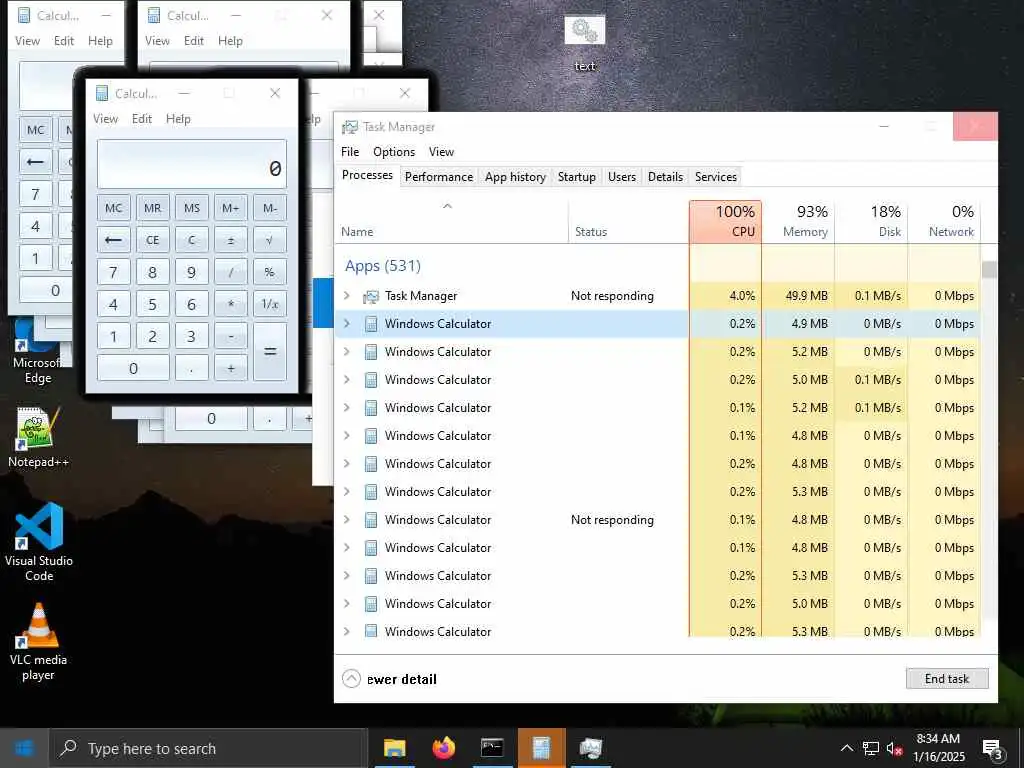Click the taskbar search box
Screen dimensions: 1024x768
click(209, 748)
